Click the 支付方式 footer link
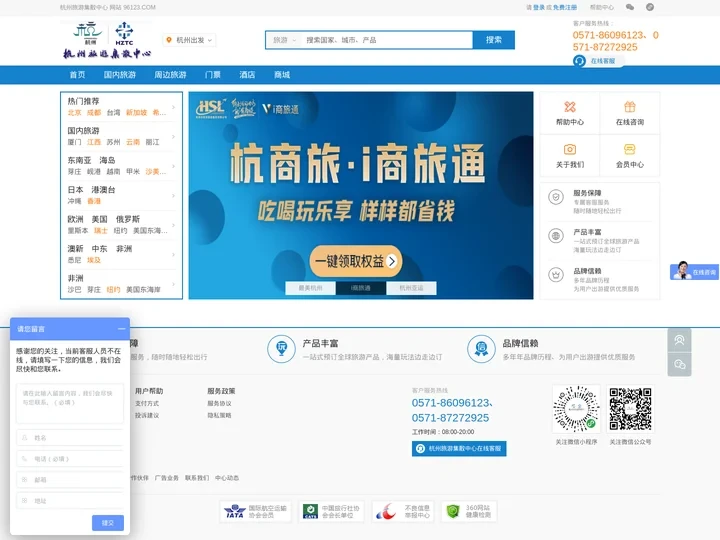The image size is (720, 540). 146,403
